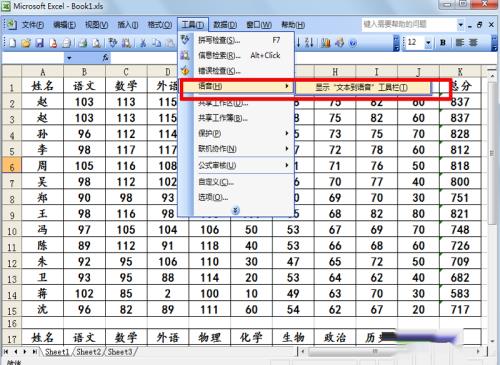Select 自定义(C)... menu entry
The height and width of the screenshot is (365, 500).
pos(236,182)
